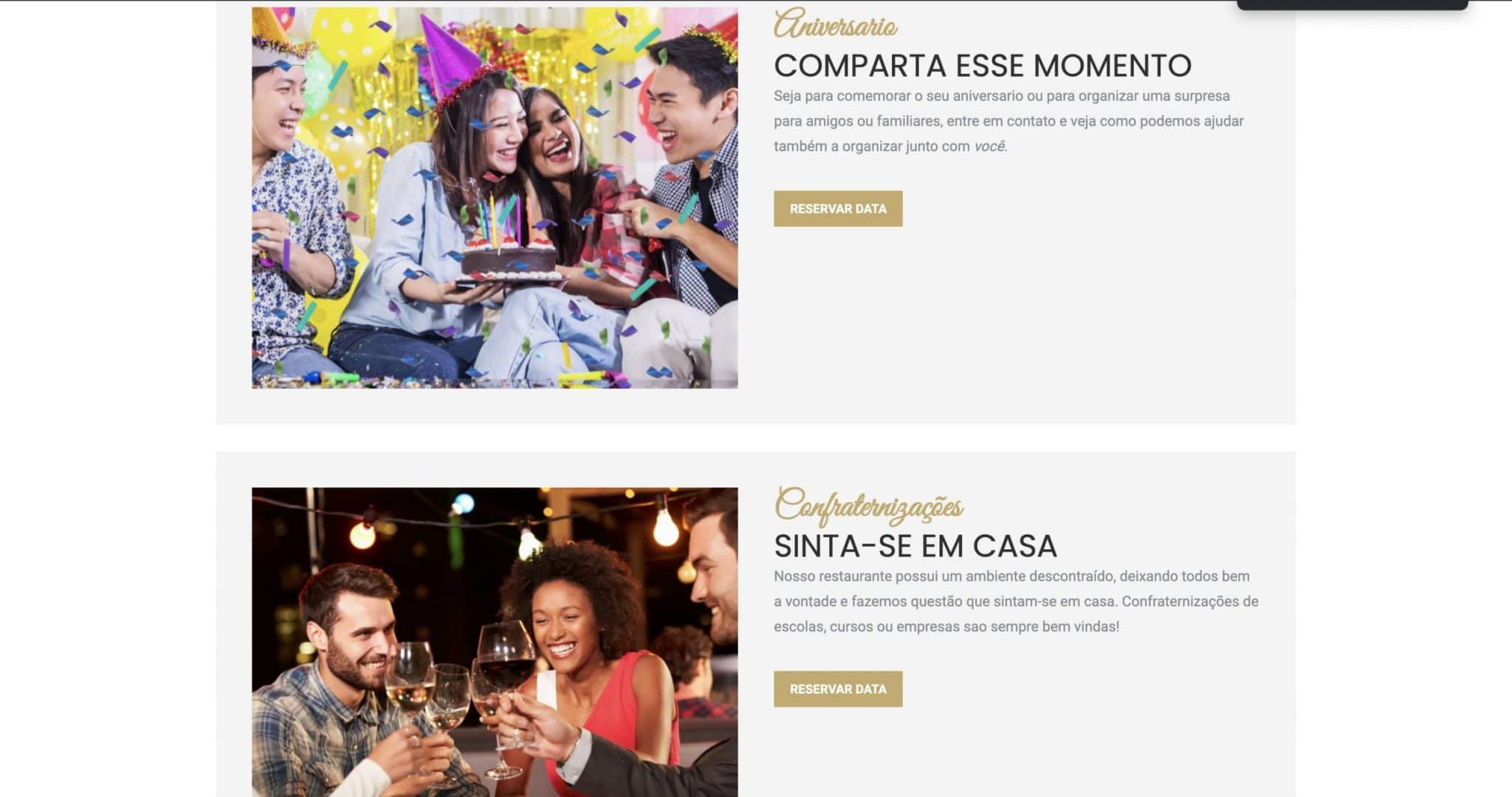Click the italic word você
The width and height of the screenshot is (1512, 797).
pos(989,146)
